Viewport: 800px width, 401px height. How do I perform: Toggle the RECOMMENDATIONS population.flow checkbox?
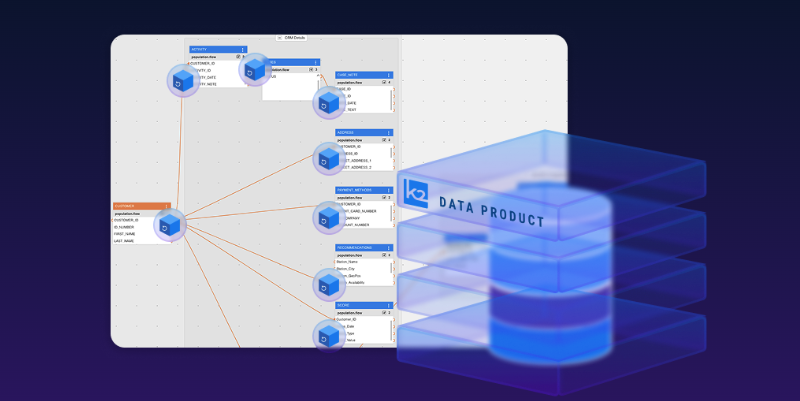click(x=384, y=255)
